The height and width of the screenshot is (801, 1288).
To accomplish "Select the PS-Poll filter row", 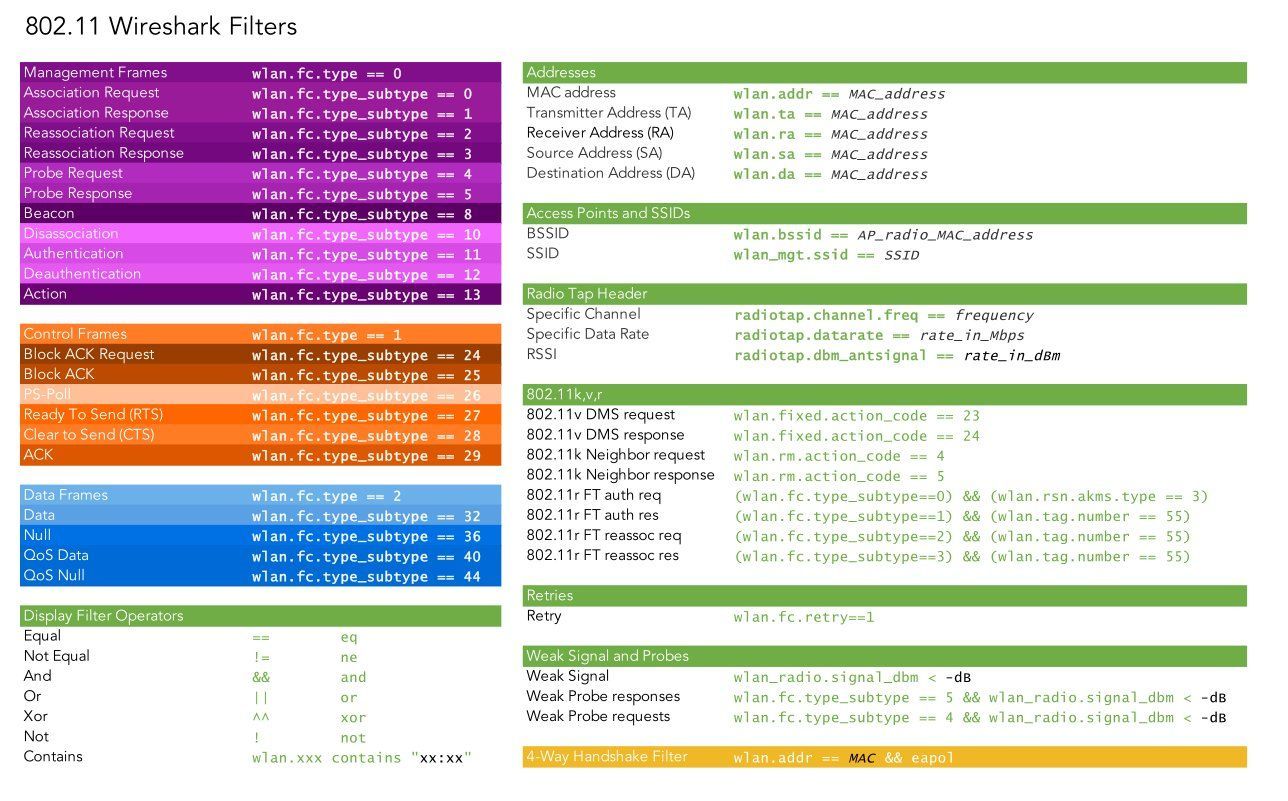I will coord(260,395).
